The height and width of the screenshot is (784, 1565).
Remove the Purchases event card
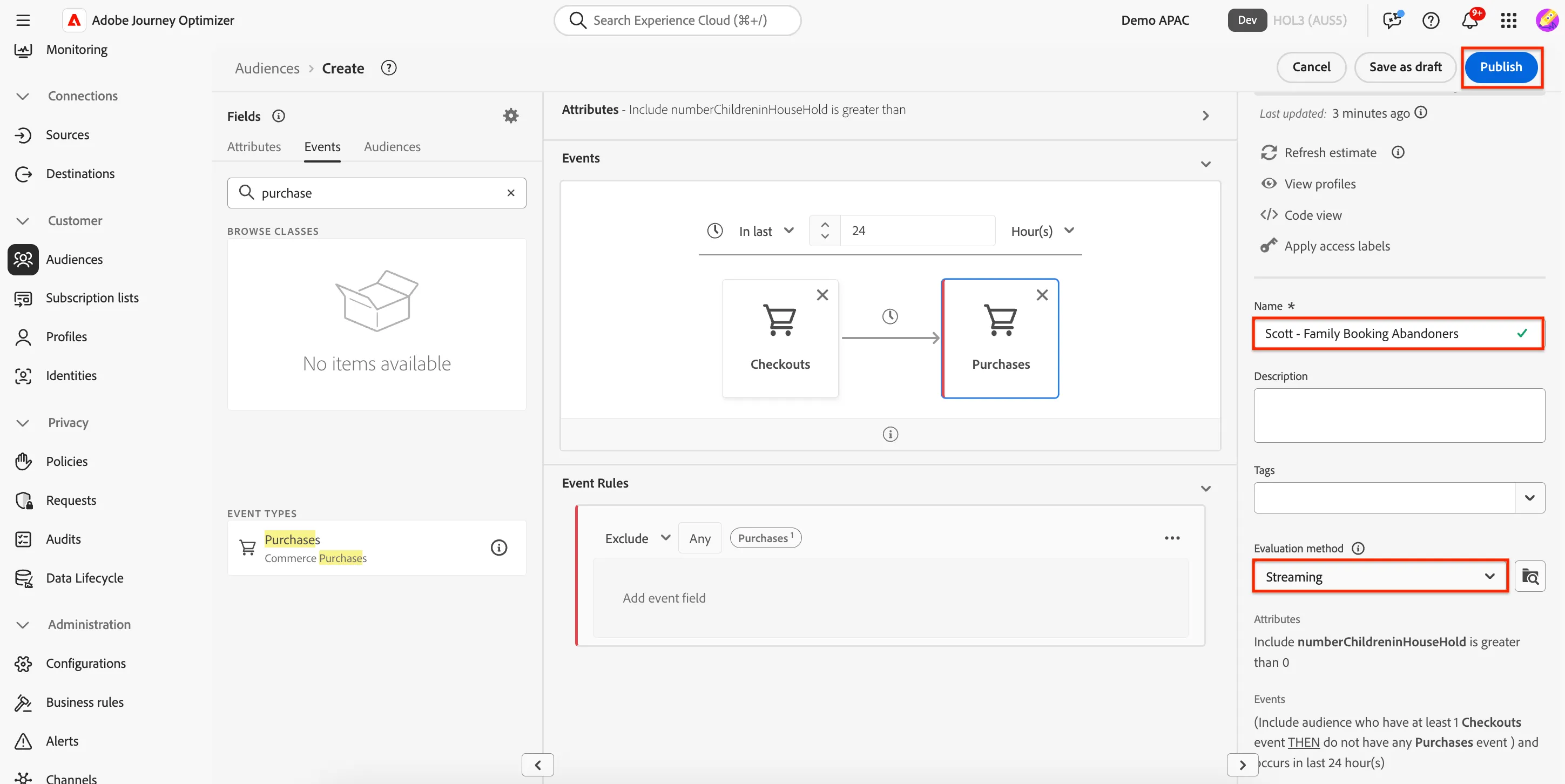1042,295
